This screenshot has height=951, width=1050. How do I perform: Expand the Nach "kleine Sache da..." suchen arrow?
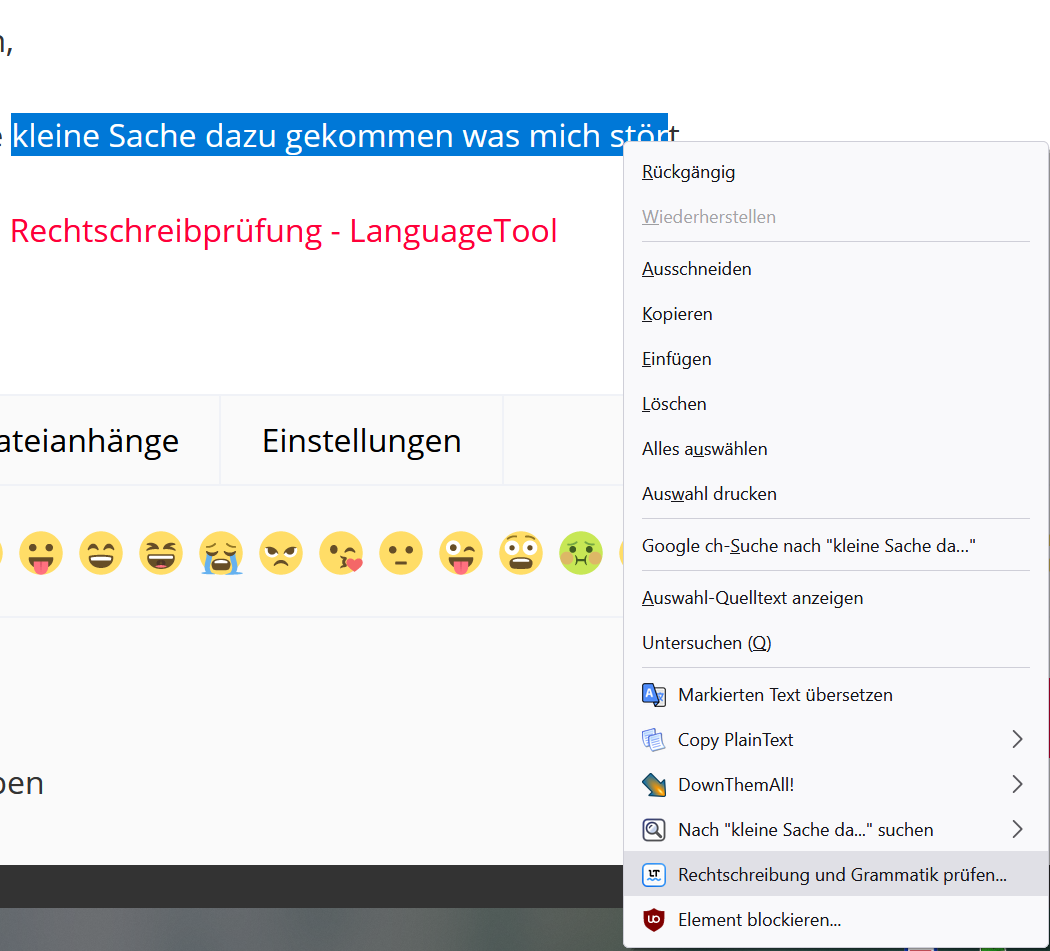tap(1017, 830)
